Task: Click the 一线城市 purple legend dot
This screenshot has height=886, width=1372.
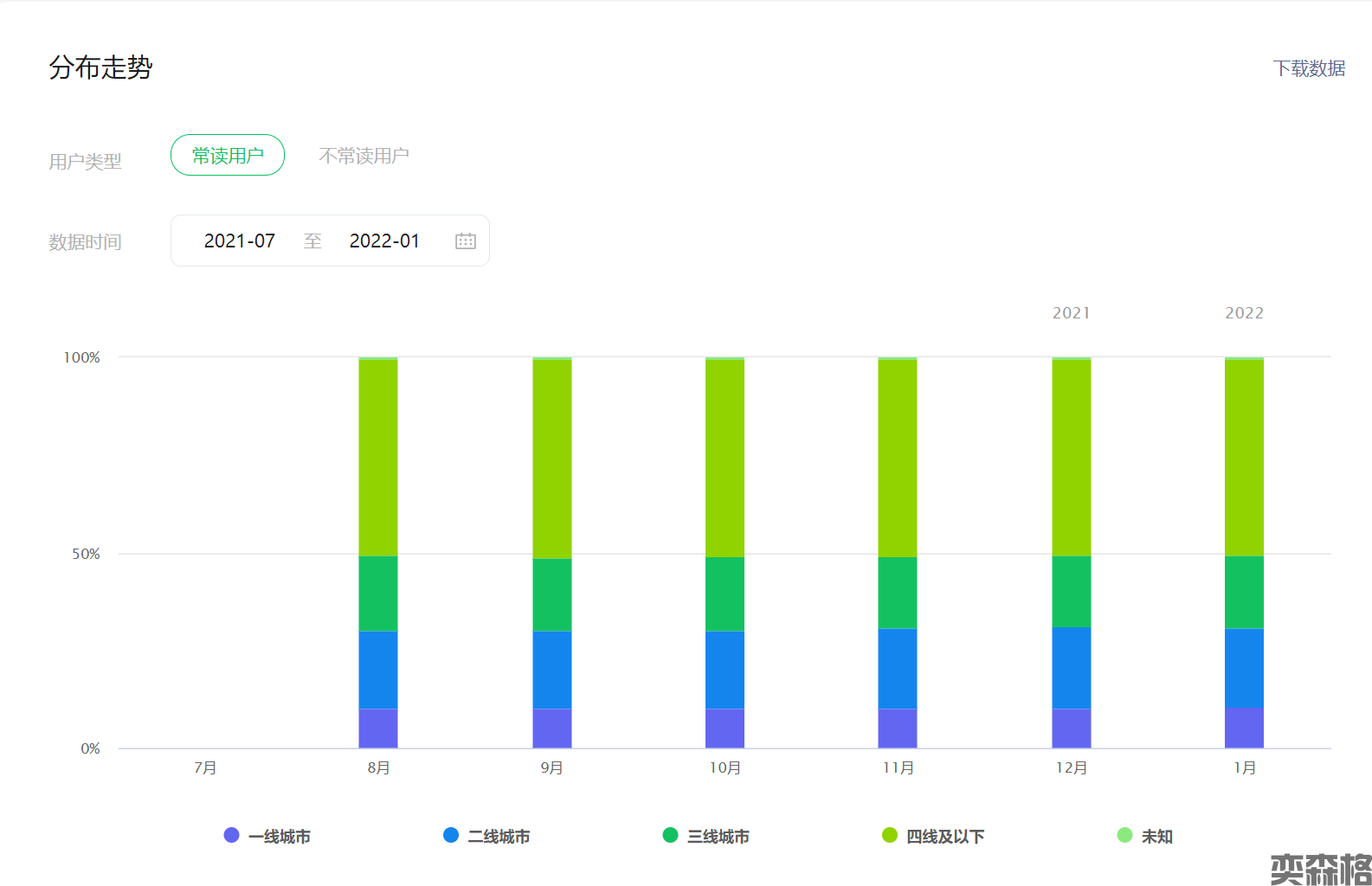Action: coord(231,835)
